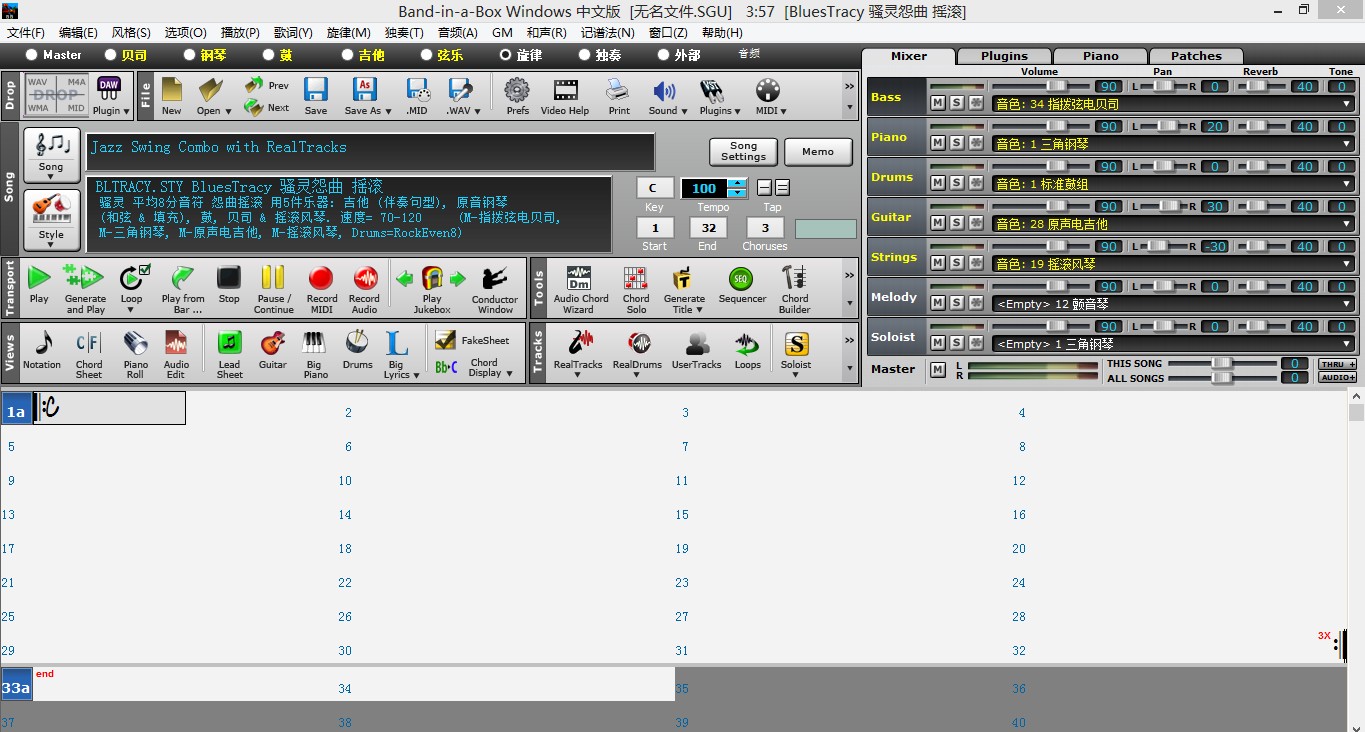The width and height of the screenshot is (1365, 732).
Task: Switch to the Patches tab
Action: point(1196,56)
